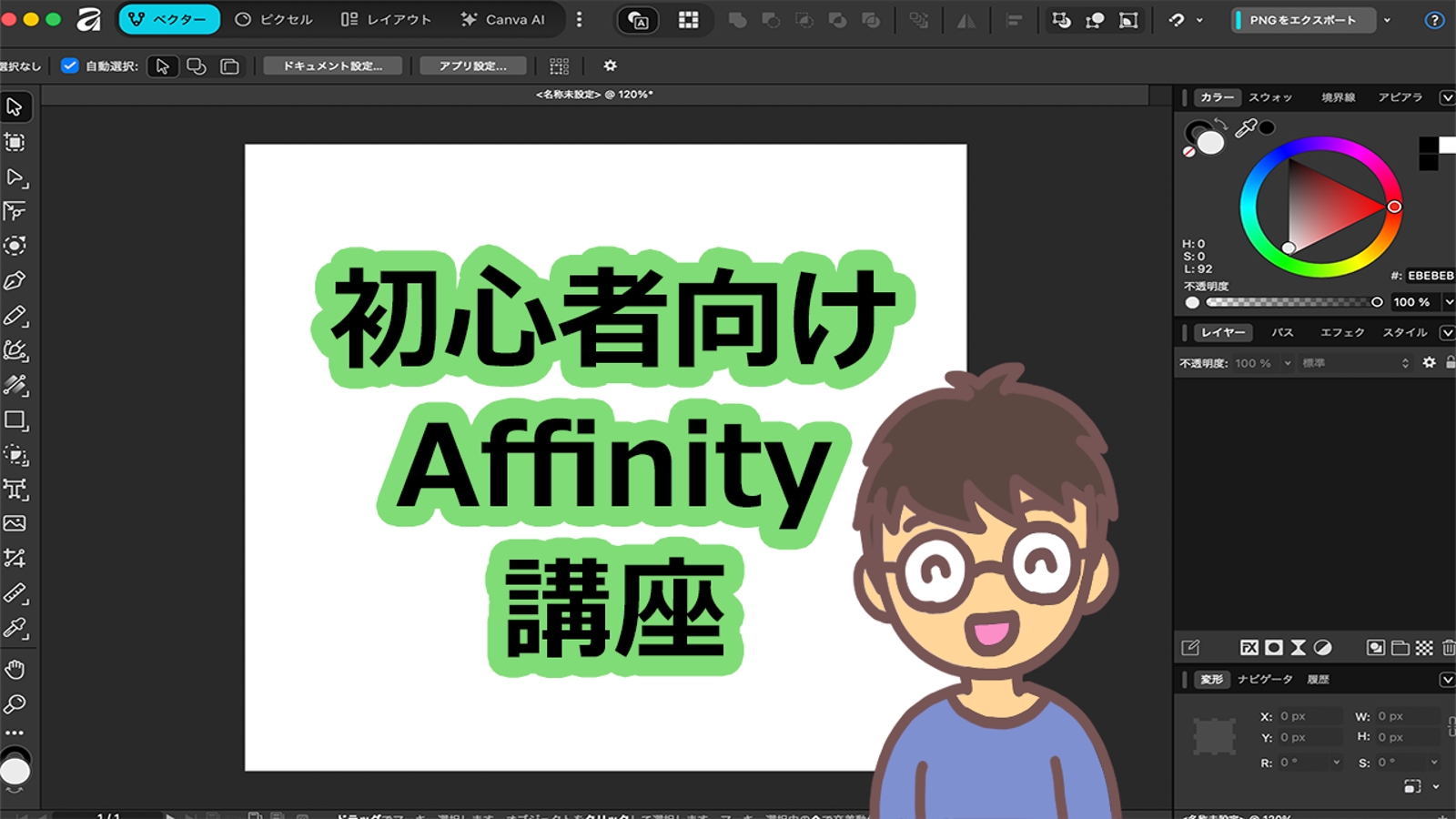Click the PNGをエクスポート button
This screenshot has height=819, width=1456.
[x=1303, y=20]
